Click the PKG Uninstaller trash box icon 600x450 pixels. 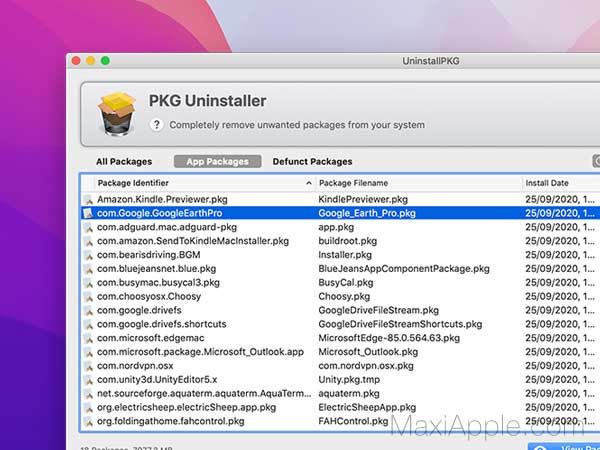point(117,114)
